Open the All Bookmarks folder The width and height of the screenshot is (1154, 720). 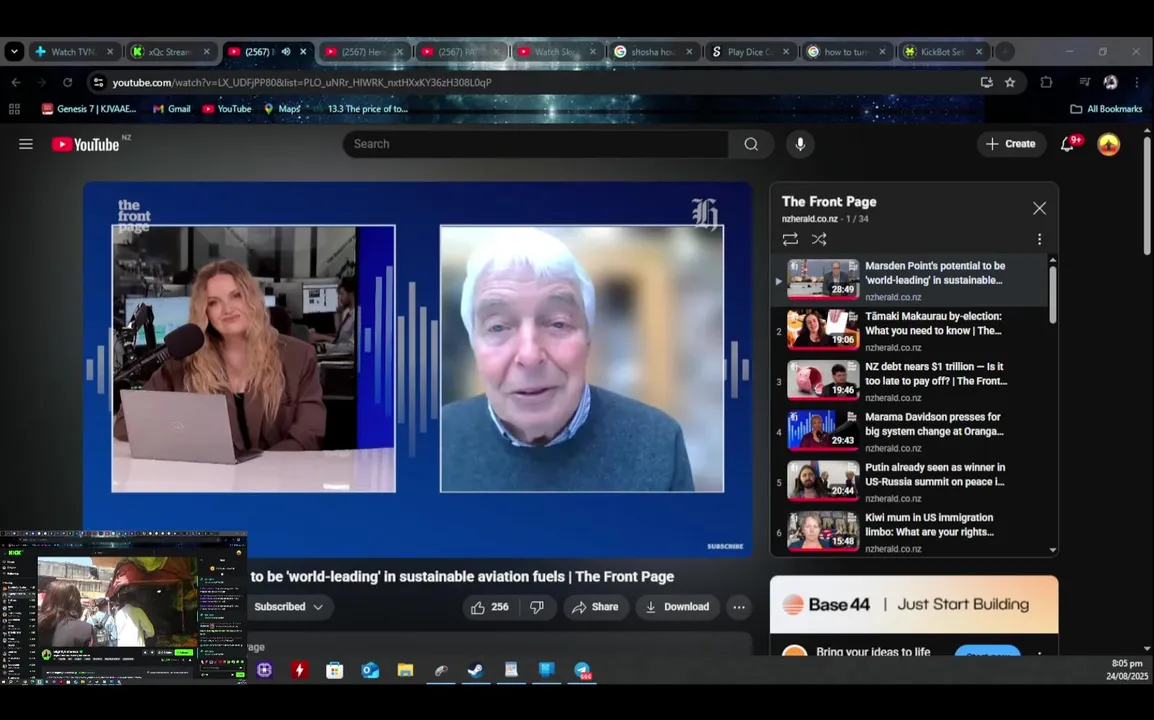(1105, 109)
